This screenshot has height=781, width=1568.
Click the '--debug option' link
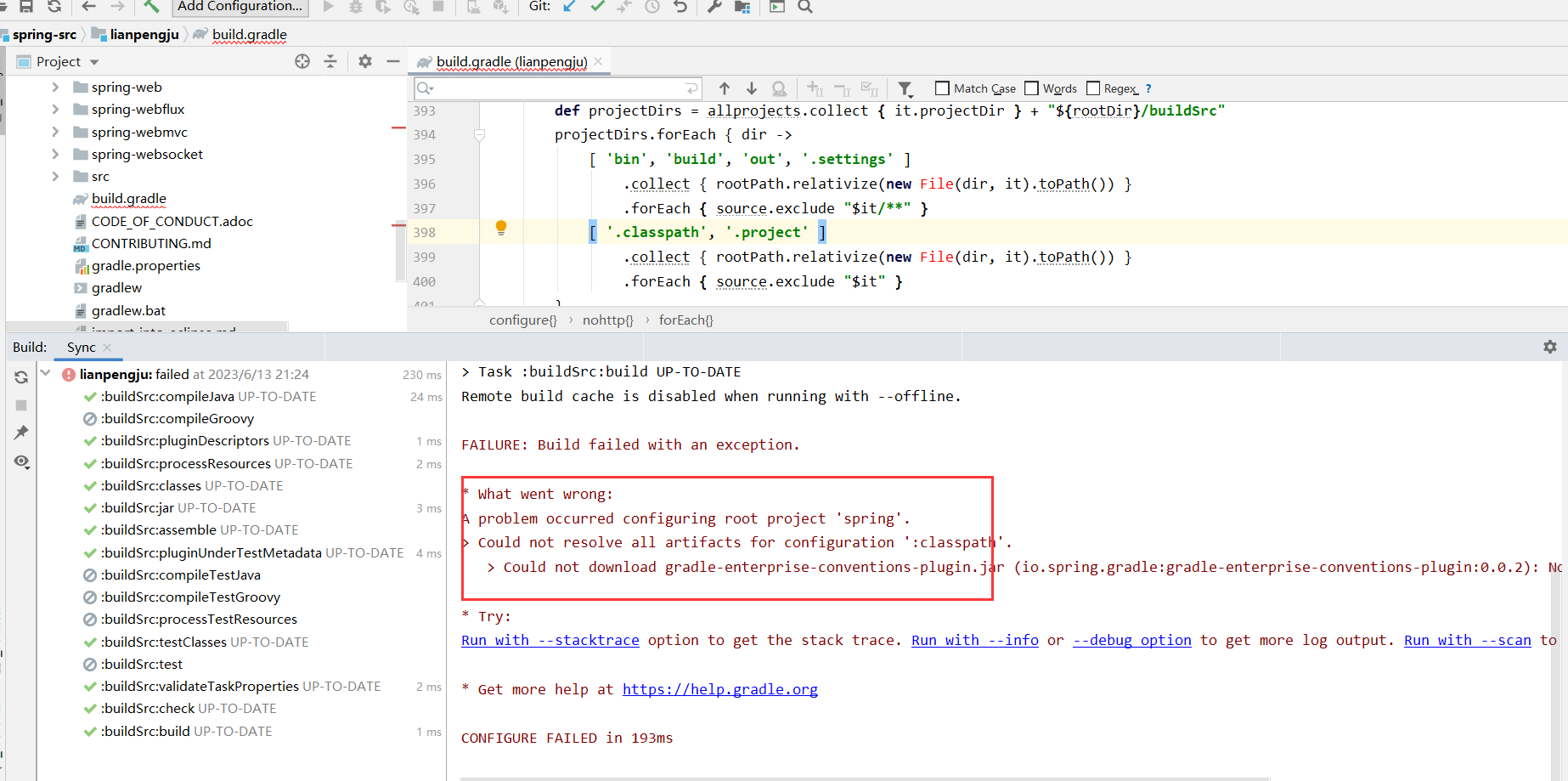pos(1132,640)
